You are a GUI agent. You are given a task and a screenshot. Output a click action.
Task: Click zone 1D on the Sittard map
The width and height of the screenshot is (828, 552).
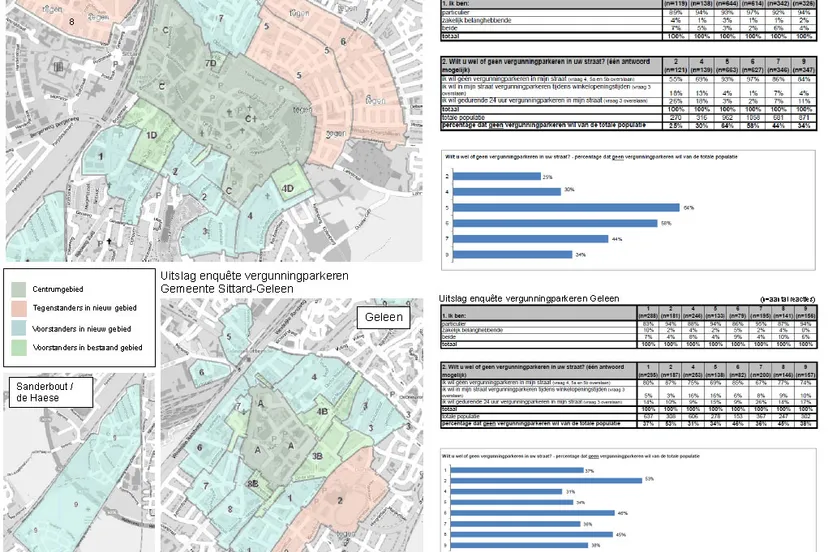coord(151,135)
